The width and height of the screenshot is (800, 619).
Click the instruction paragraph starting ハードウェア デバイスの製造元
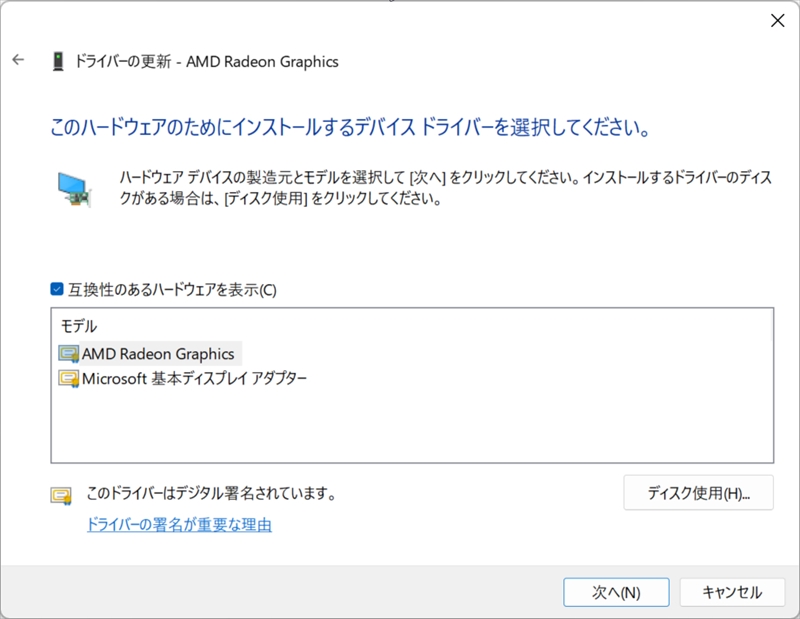coord(445,187)
